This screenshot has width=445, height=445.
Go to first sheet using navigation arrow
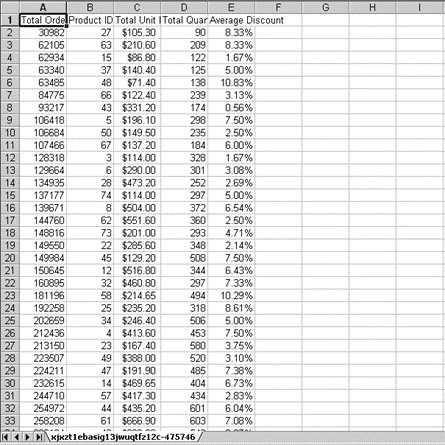pos(5,437)
